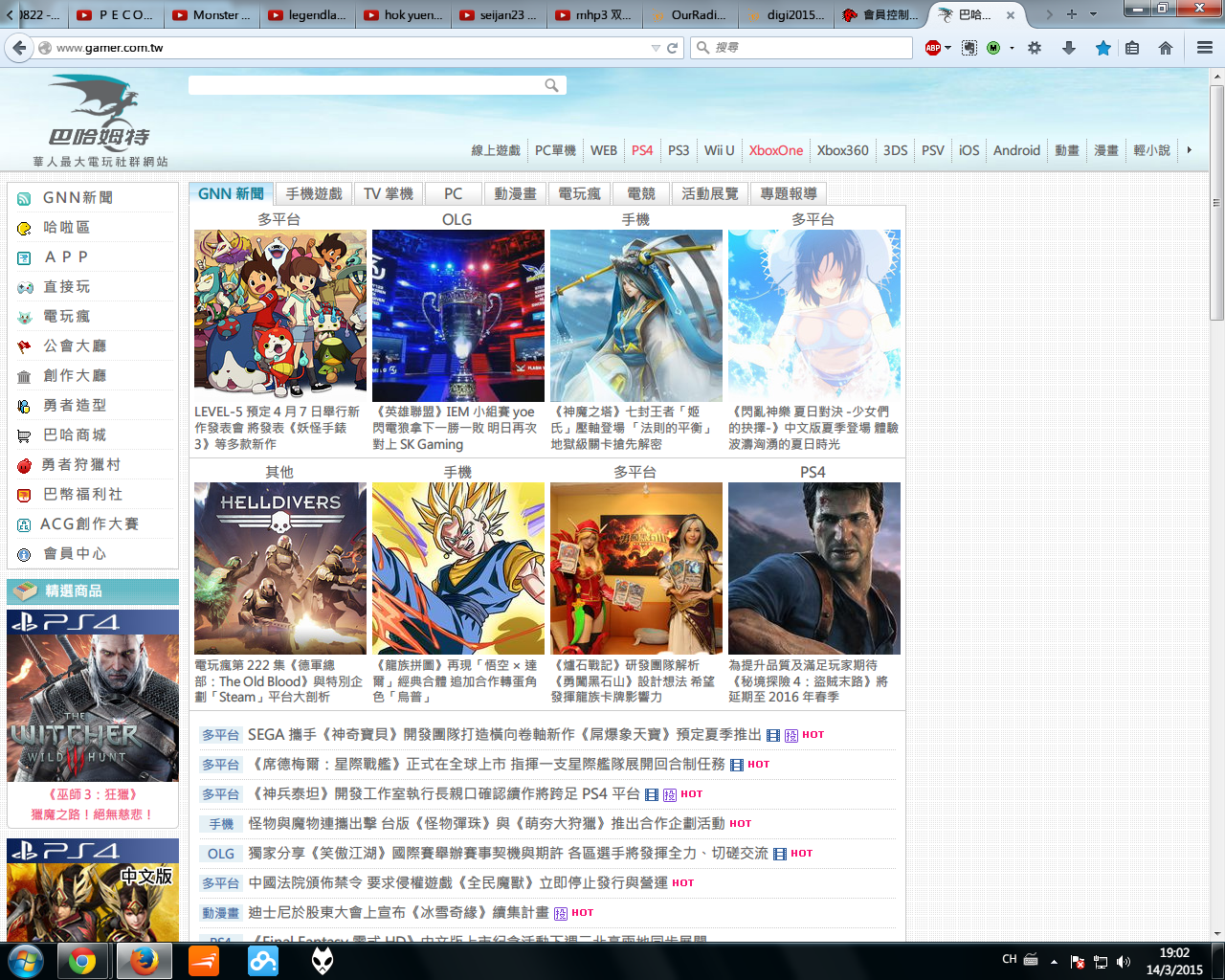Launch Google Chrome from the taskbar
This screenshot has height=980, width=1225.
(x=82, y=961)
